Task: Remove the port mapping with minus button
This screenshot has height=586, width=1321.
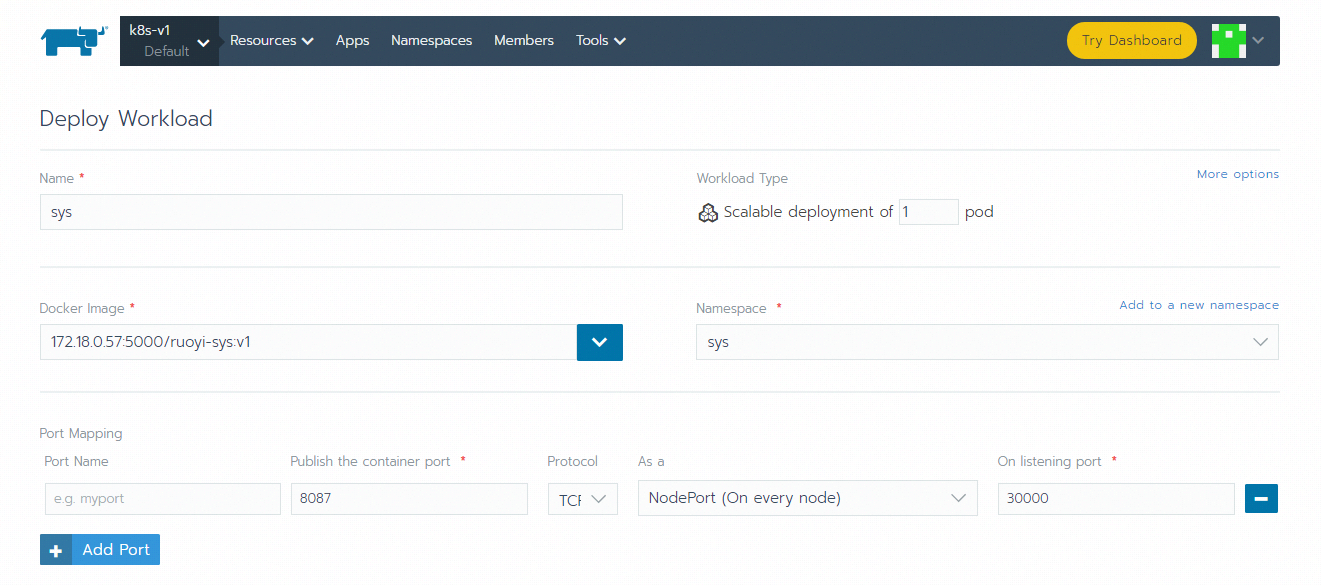Action: (x=1261, y=498)
